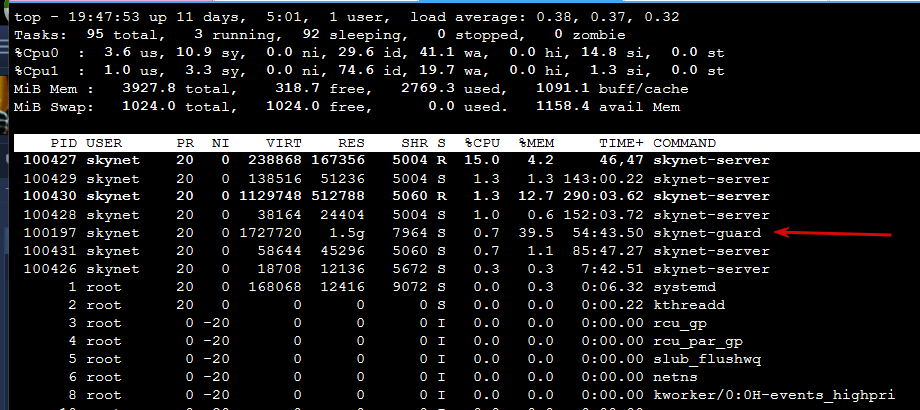Click the 1158.4 avail Mem value
The width and height of the screenshot is (920, 410).
coord(563,107)
